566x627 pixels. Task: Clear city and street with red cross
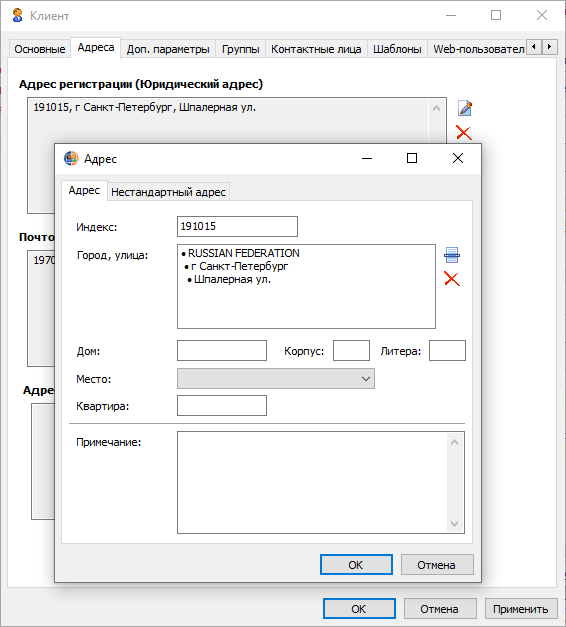452,279
